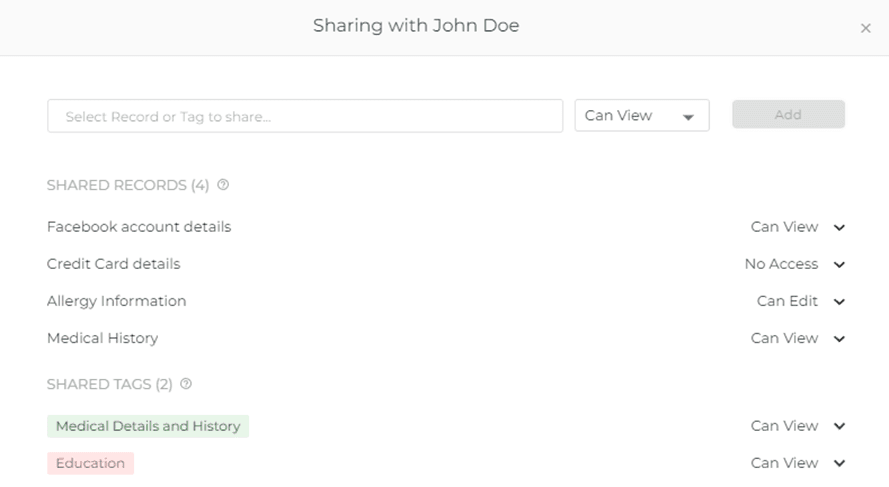Close the Sharing with John Doe dialog

tap(866, 28)
